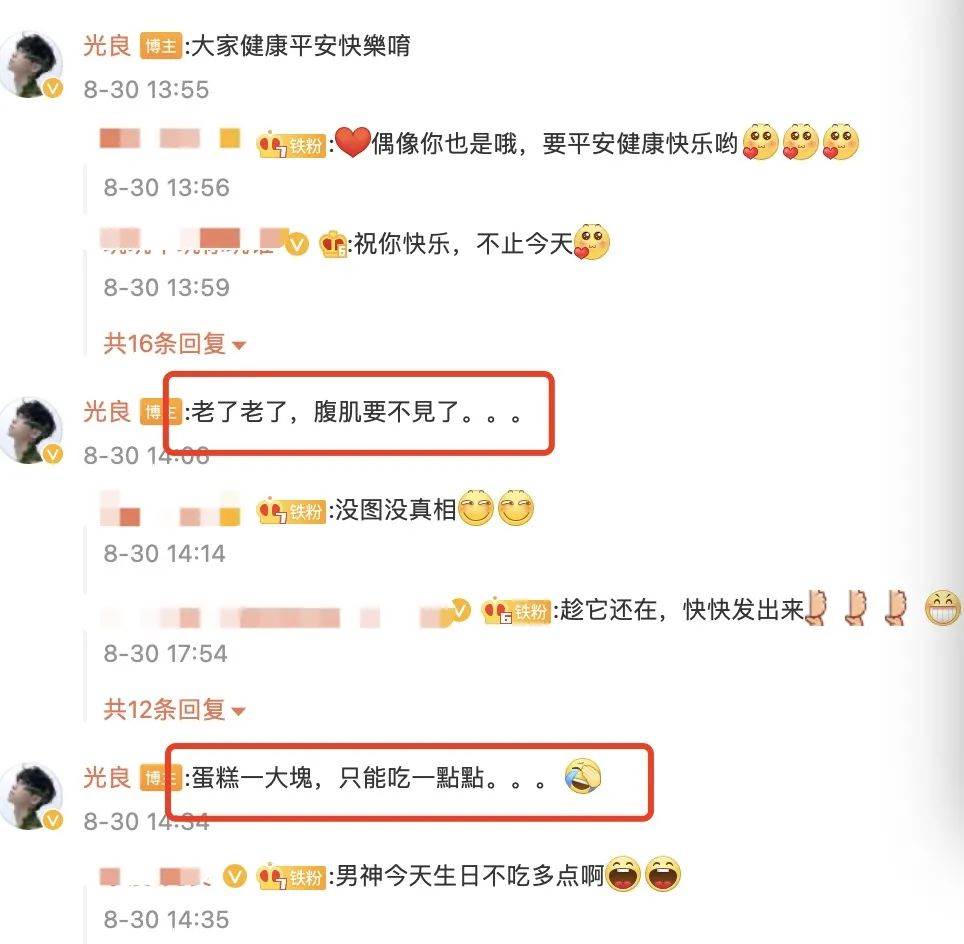Click the 铁粉 badge on the 男神今天生日 reply
Screen dimensions: 964x944
291,876
